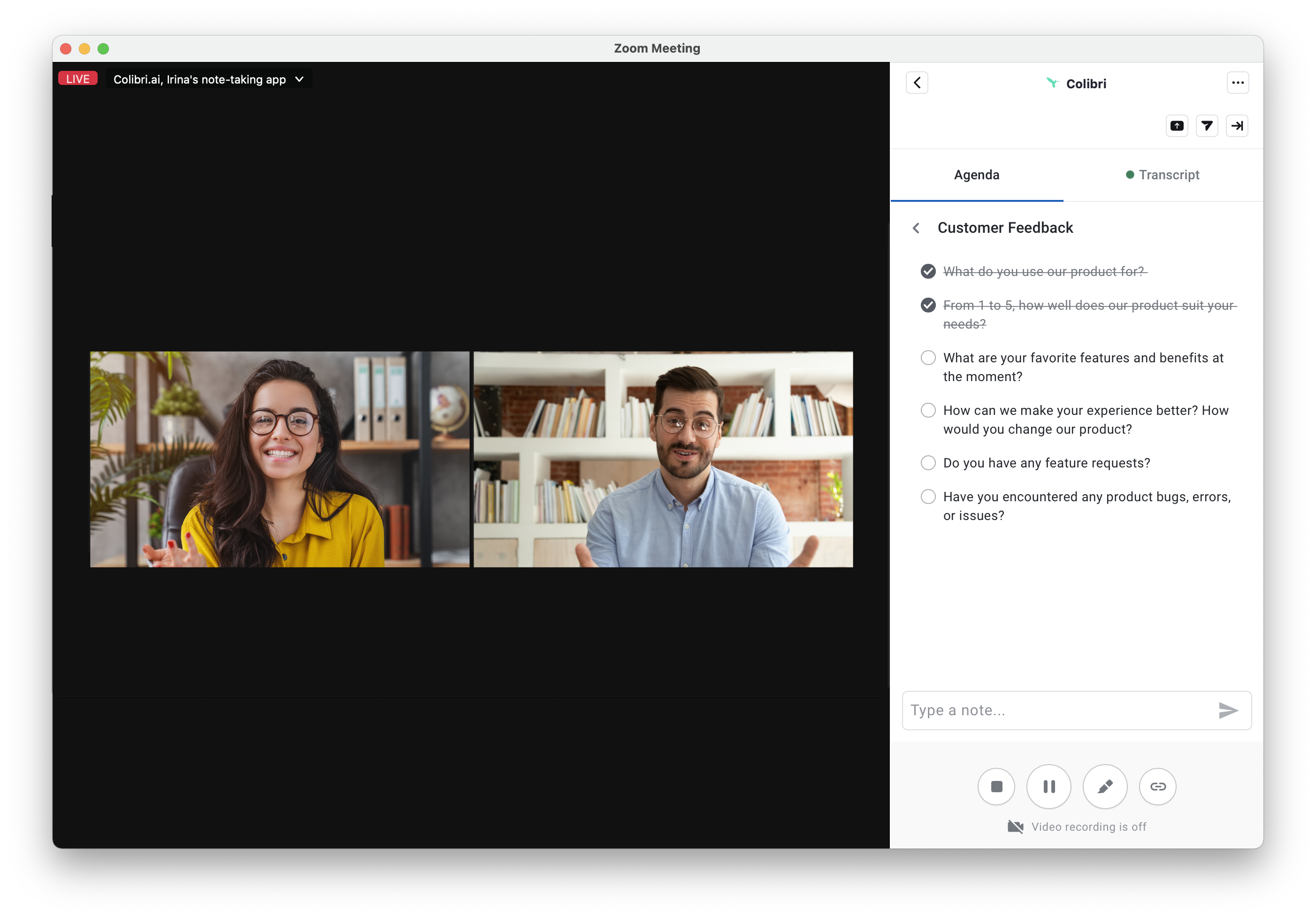Click the share screen upload icon
Viewport: 1316px width, 918px height.
coord(1177,126)
